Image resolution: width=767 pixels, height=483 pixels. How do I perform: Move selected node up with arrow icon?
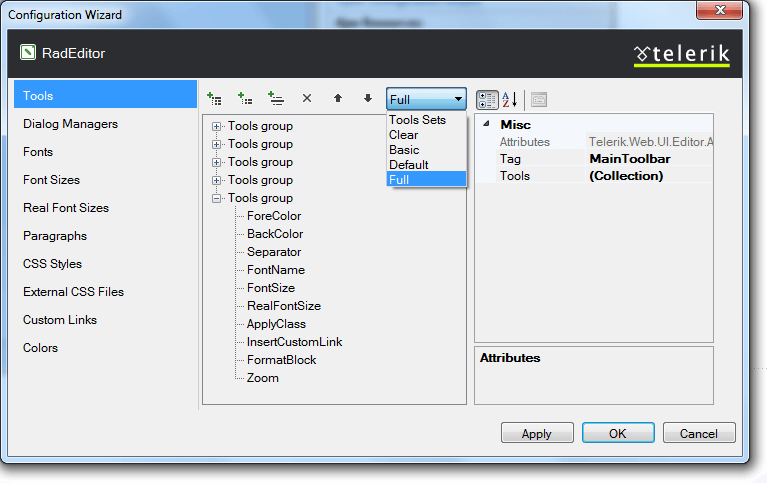(338, 98)
